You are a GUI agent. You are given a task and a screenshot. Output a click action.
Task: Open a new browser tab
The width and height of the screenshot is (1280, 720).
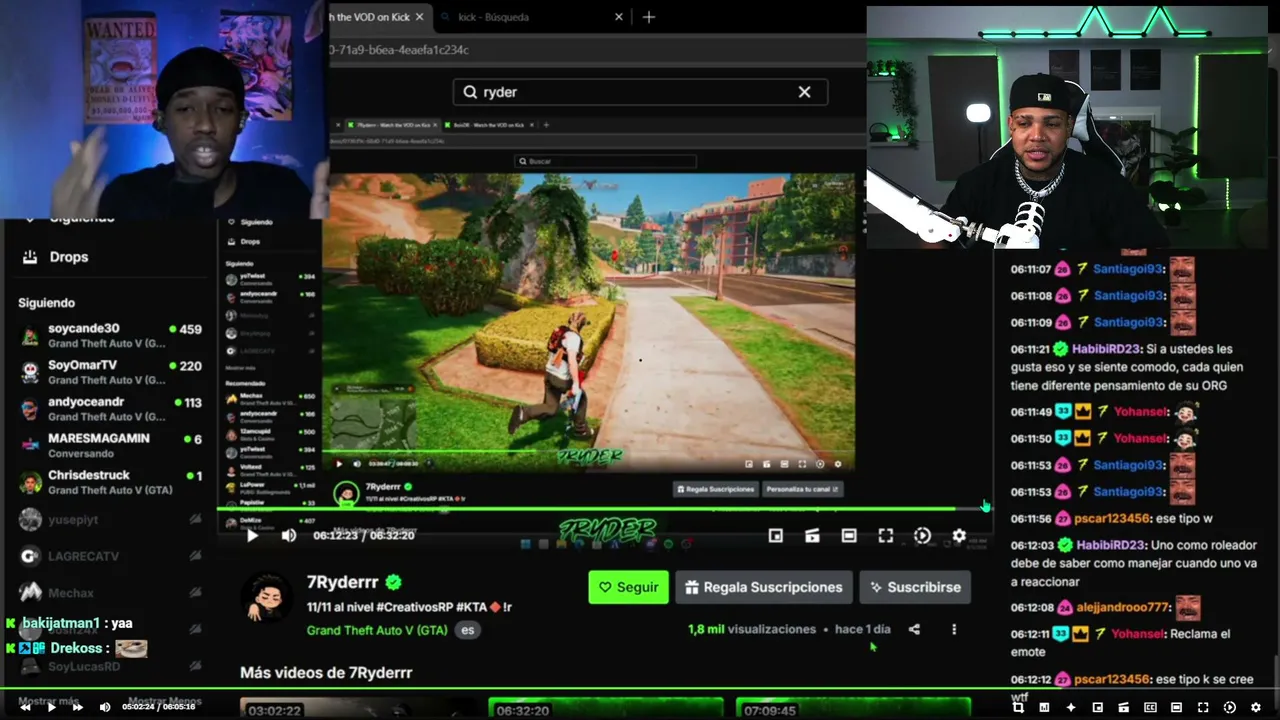pyautogui.click(x=649, y=17)
